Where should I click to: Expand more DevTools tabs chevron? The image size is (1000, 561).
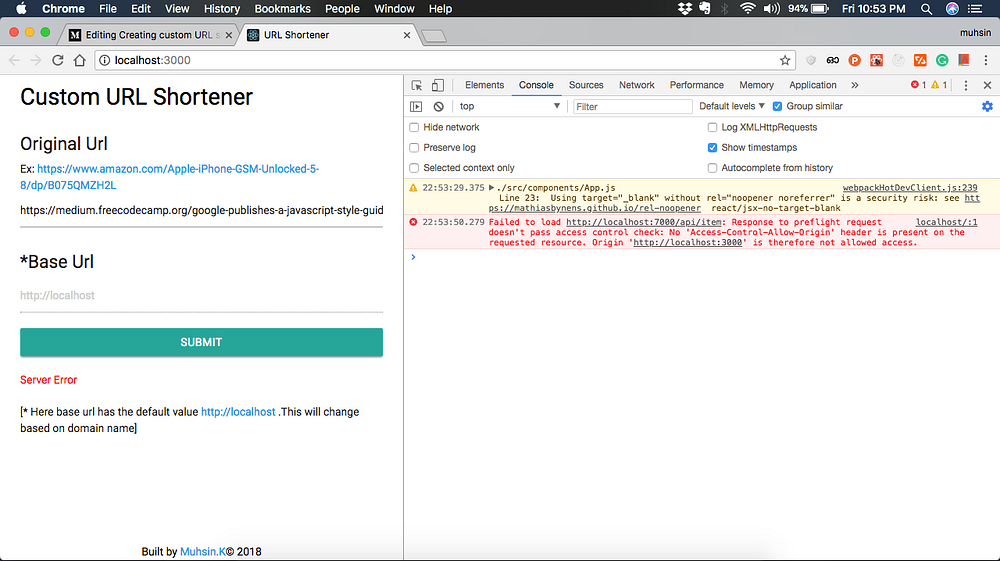point(855,85)
